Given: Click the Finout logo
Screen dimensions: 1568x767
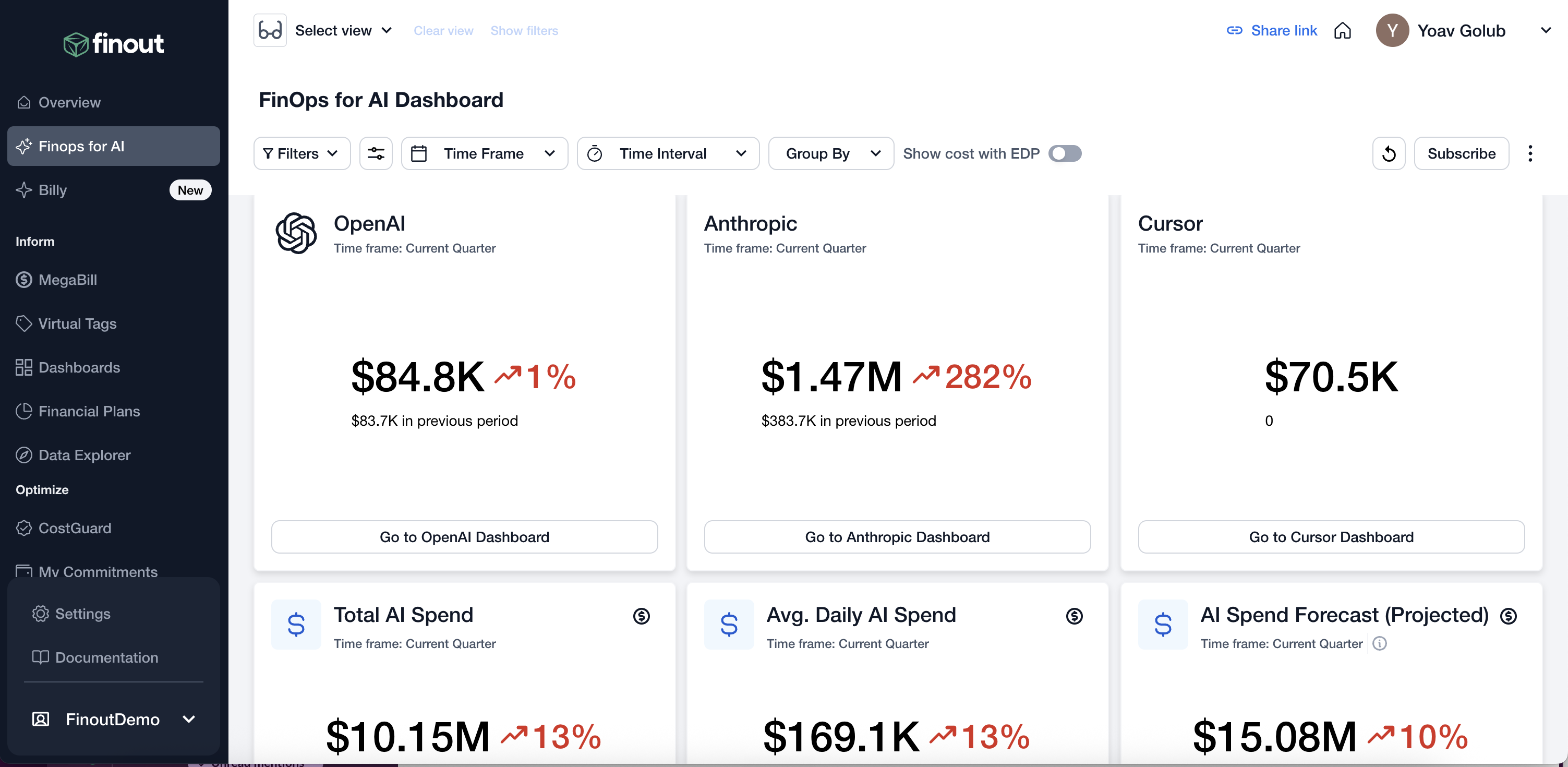Looking at the screenshot, I should tap(114, 44).
